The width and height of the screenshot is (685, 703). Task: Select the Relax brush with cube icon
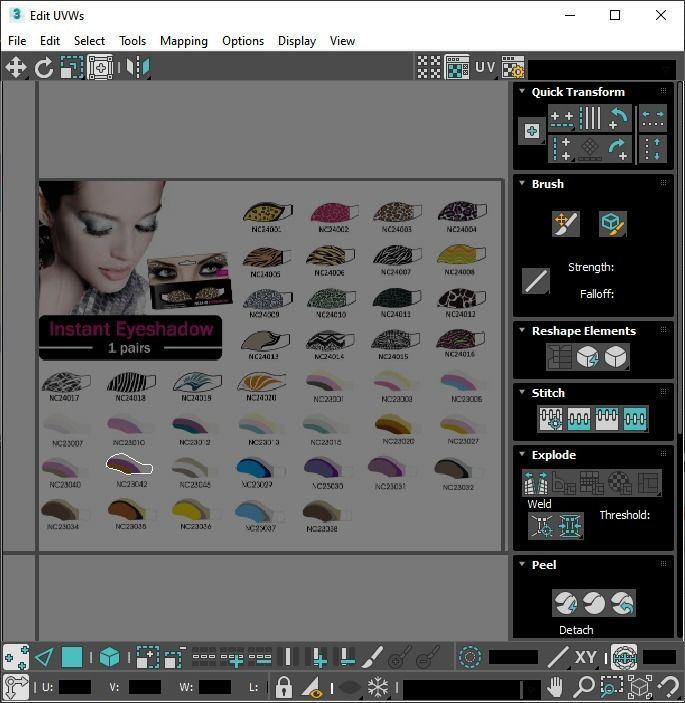pos(612,224)
